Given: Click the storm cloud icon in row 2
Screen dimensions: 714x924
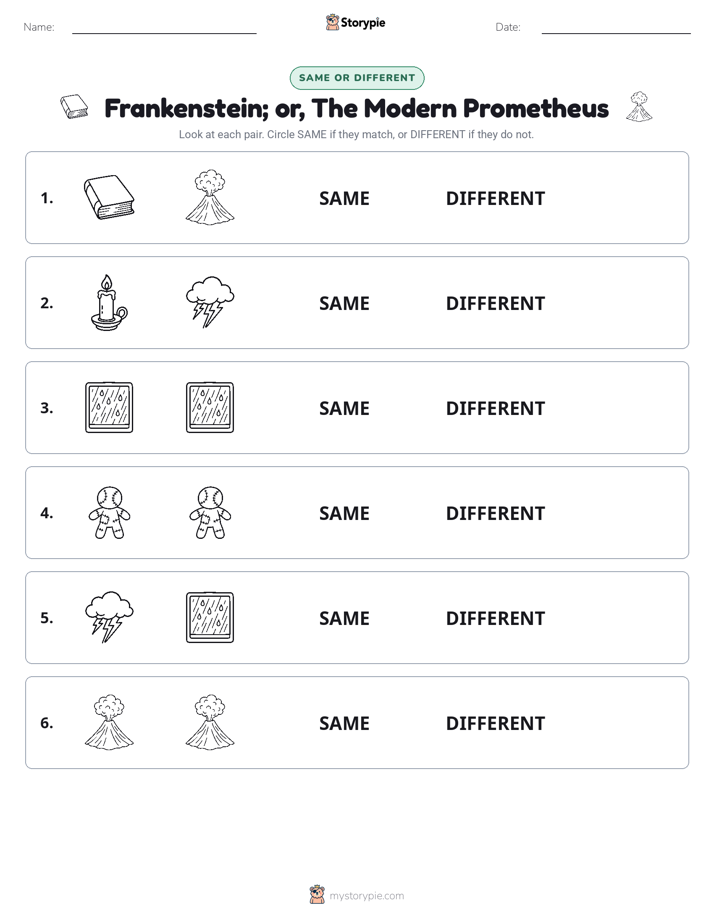Looking at the screenshot, I should (x=210, y=302).
